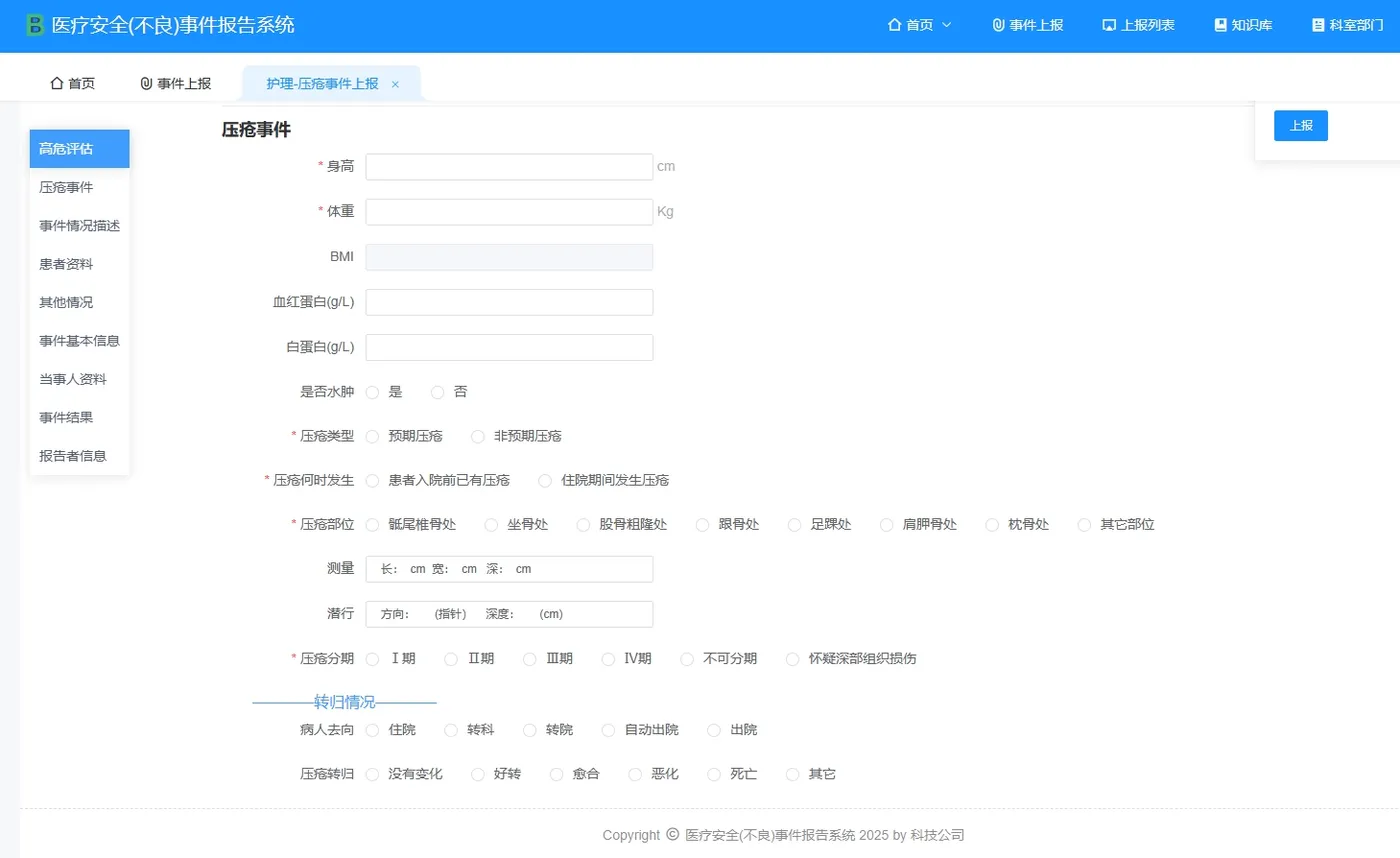This screenshot has height=858, width=1400.
Task: Open 上报列表 in the top navigation
Action: point(1138,25)
